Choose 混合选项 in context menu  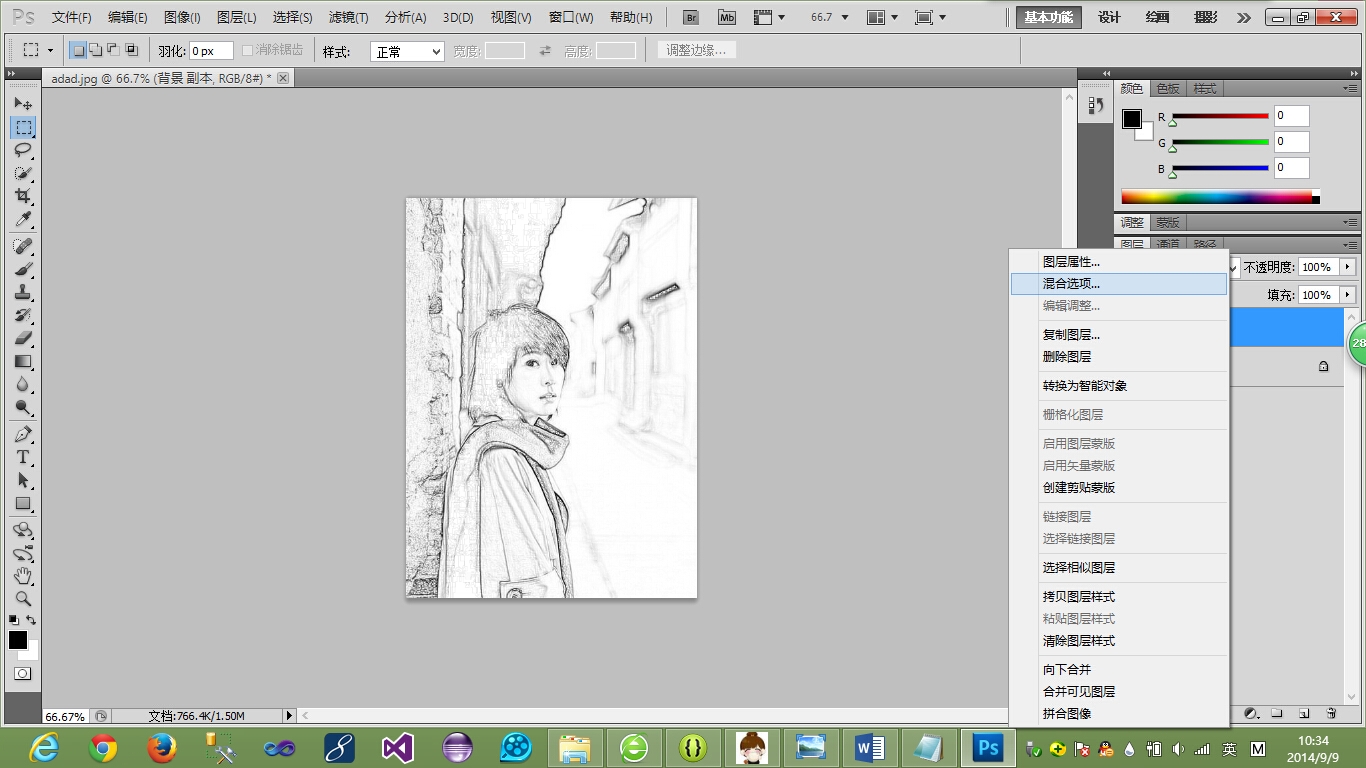point(1119,284)
